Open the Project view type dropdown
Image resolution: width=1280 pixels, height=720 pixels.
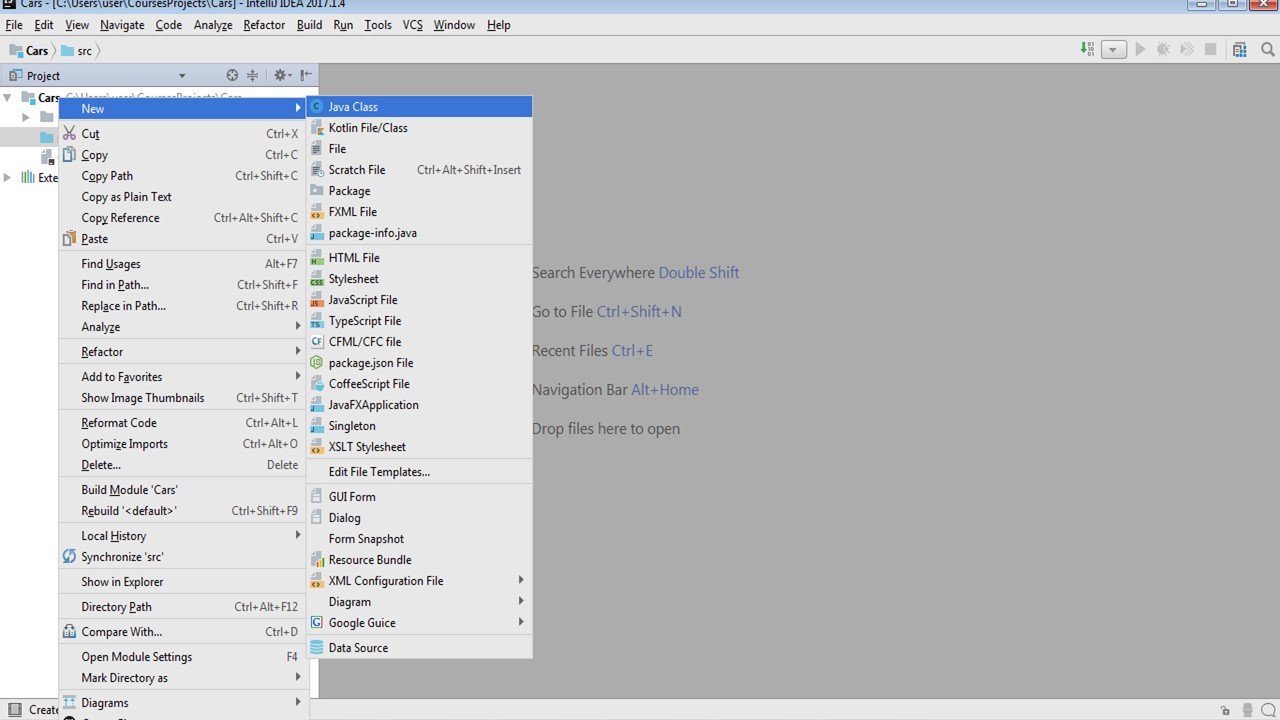point(181,75)
